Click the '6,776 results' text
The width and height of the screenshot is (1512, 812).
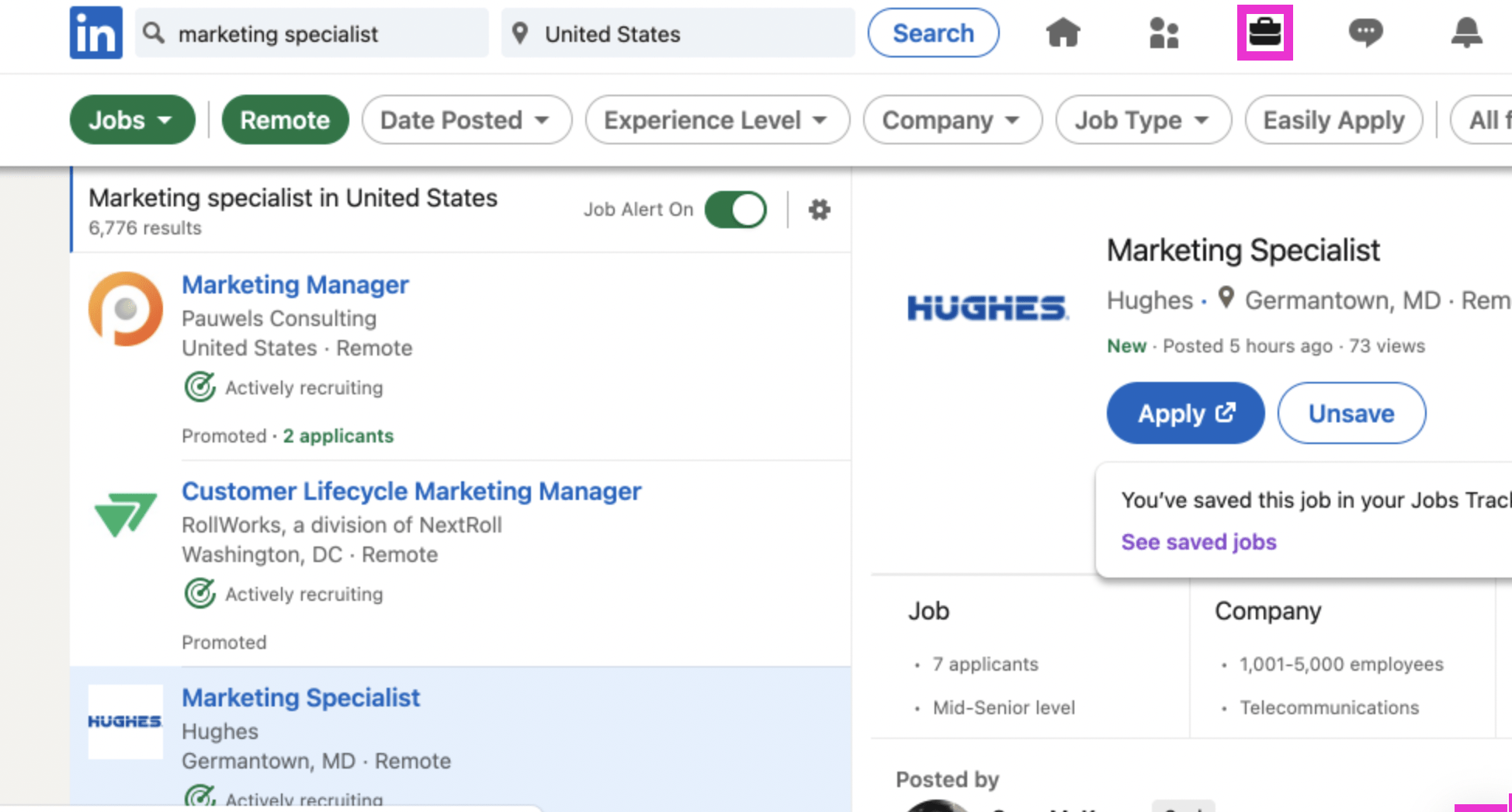tap(145, 228)
